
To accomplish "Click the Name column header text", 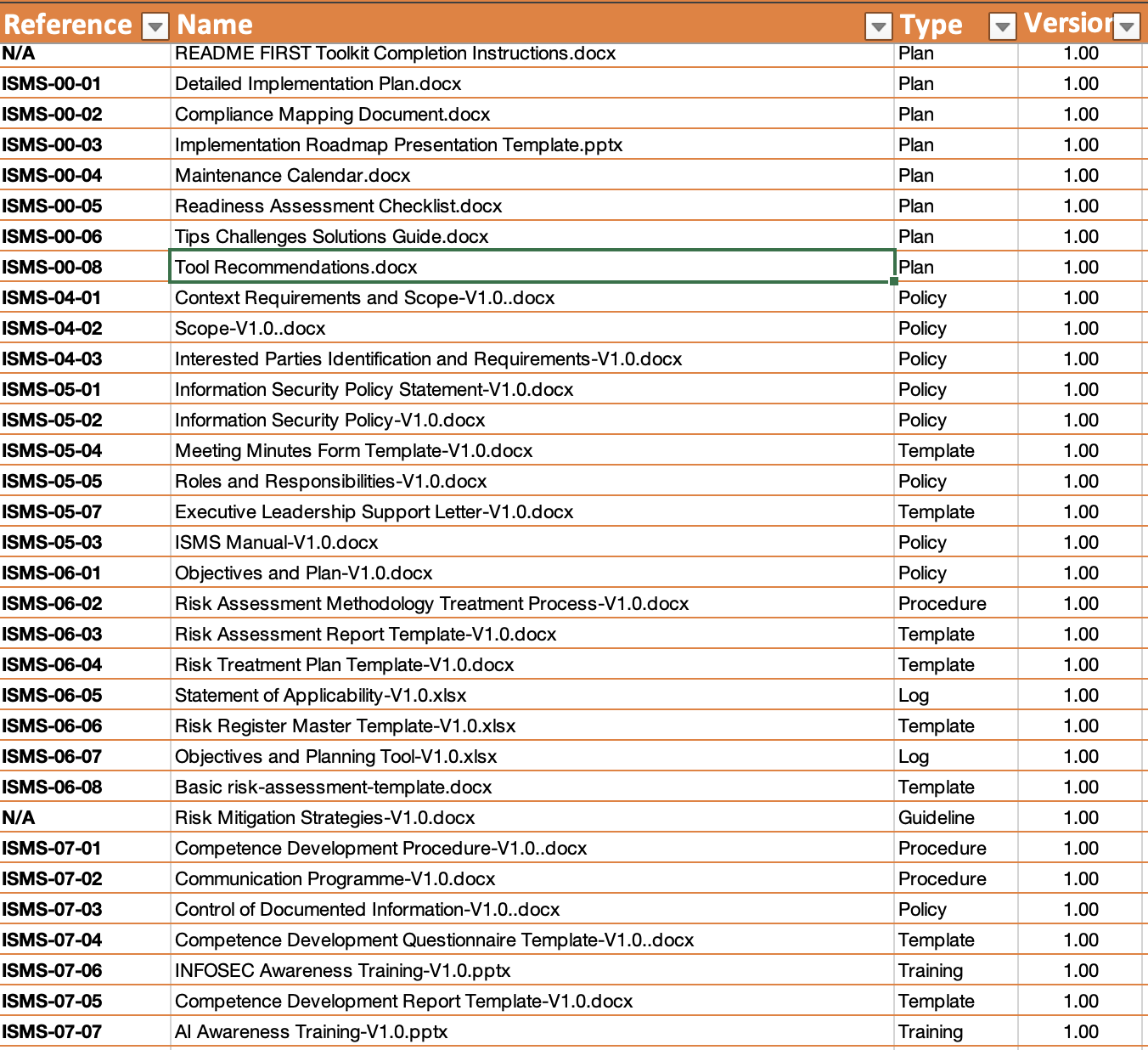I will tap(215, 25).
